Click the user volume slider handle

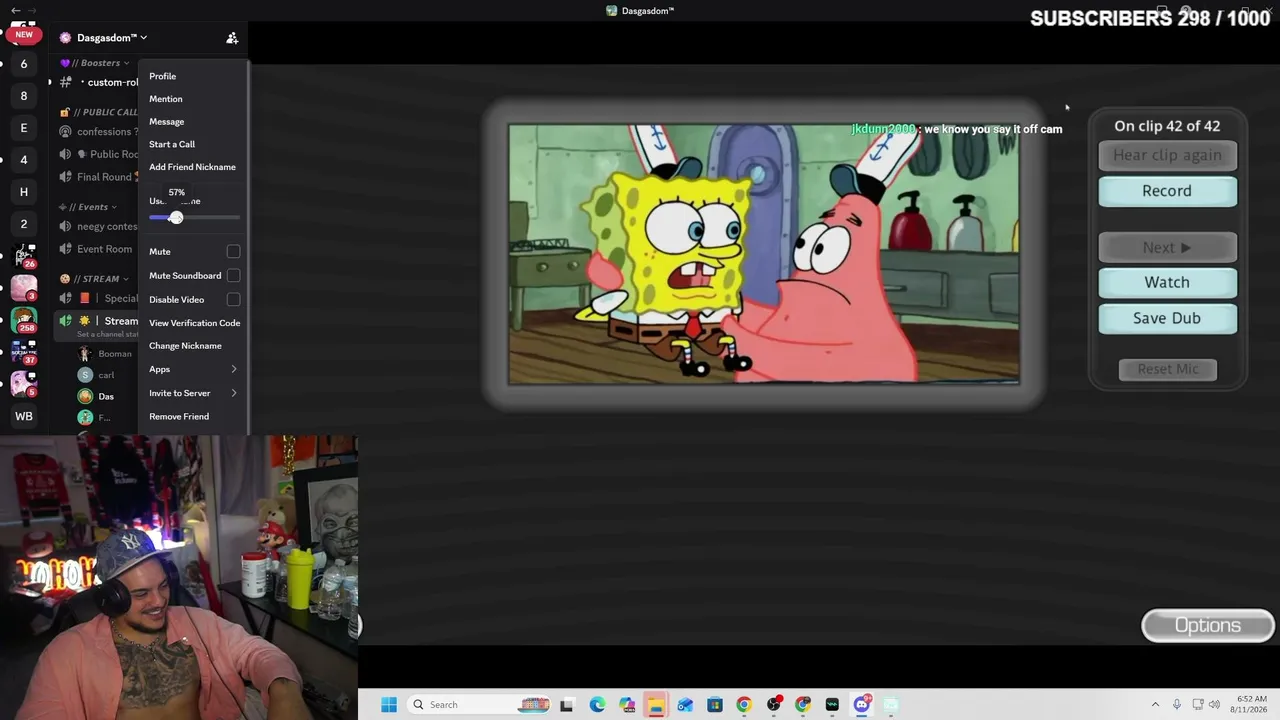coord(176,217)
